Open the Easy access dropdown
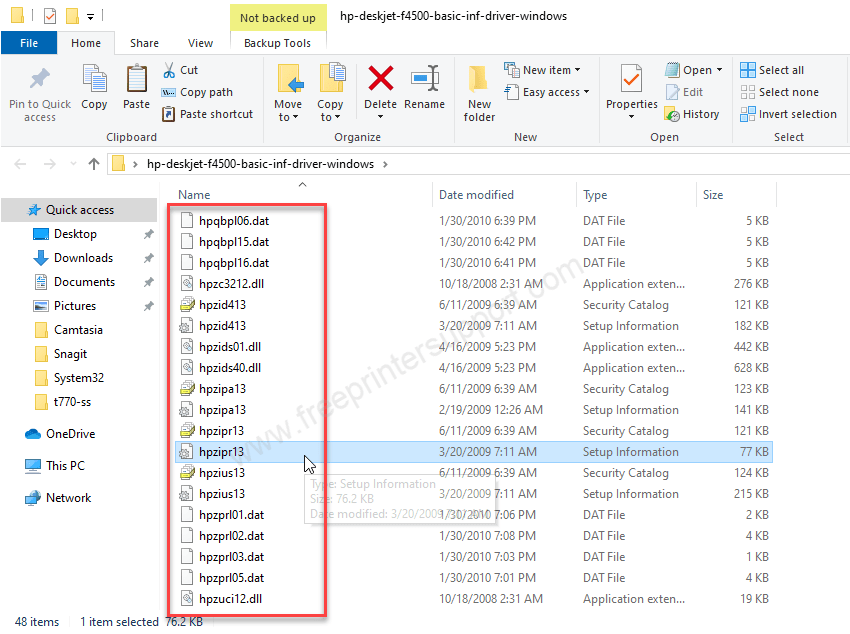 [x=547, y=92]
